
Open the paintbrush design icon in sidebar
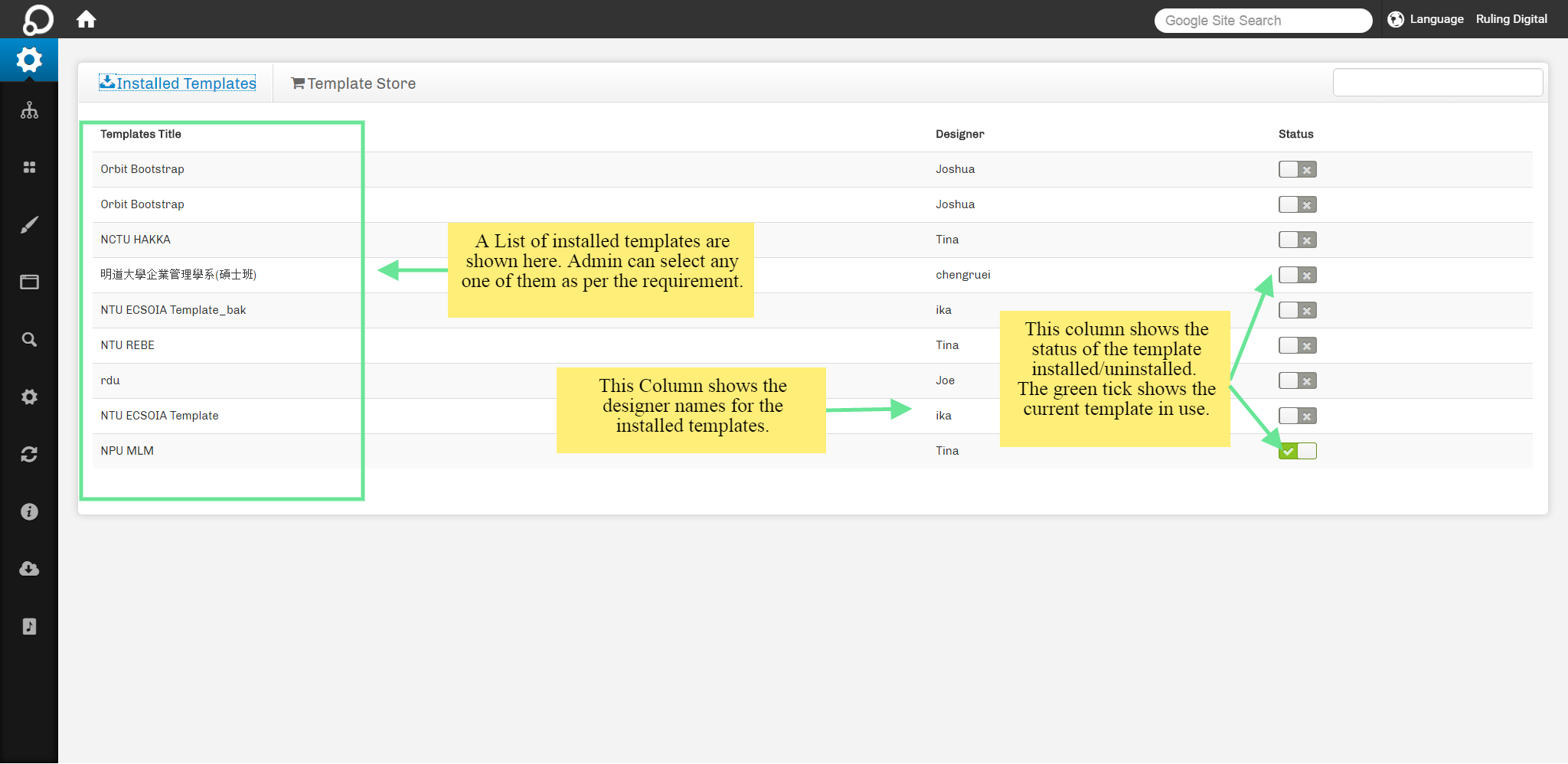click(29, 225)
